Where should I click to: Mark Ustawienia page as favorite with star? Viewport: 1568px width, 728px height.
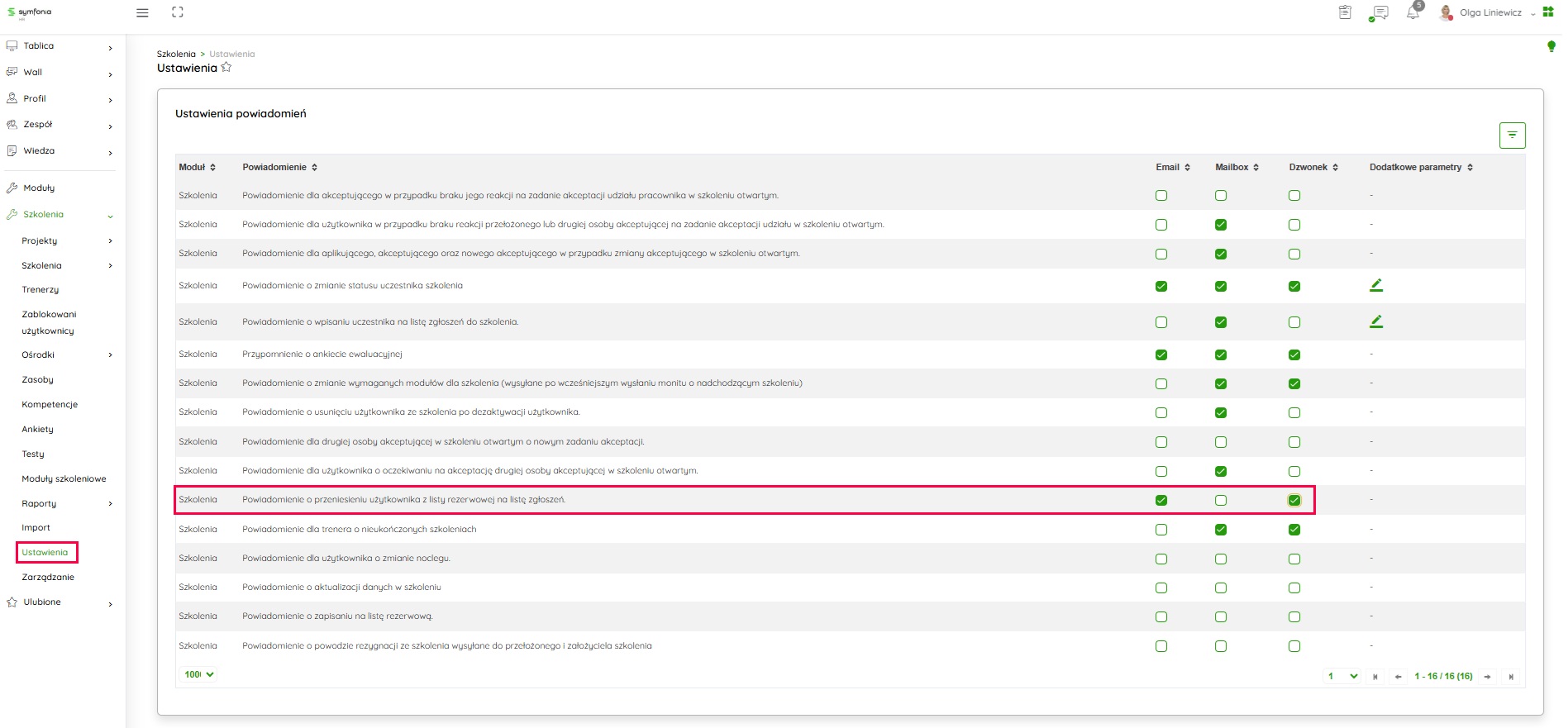(x=226, y=68)
